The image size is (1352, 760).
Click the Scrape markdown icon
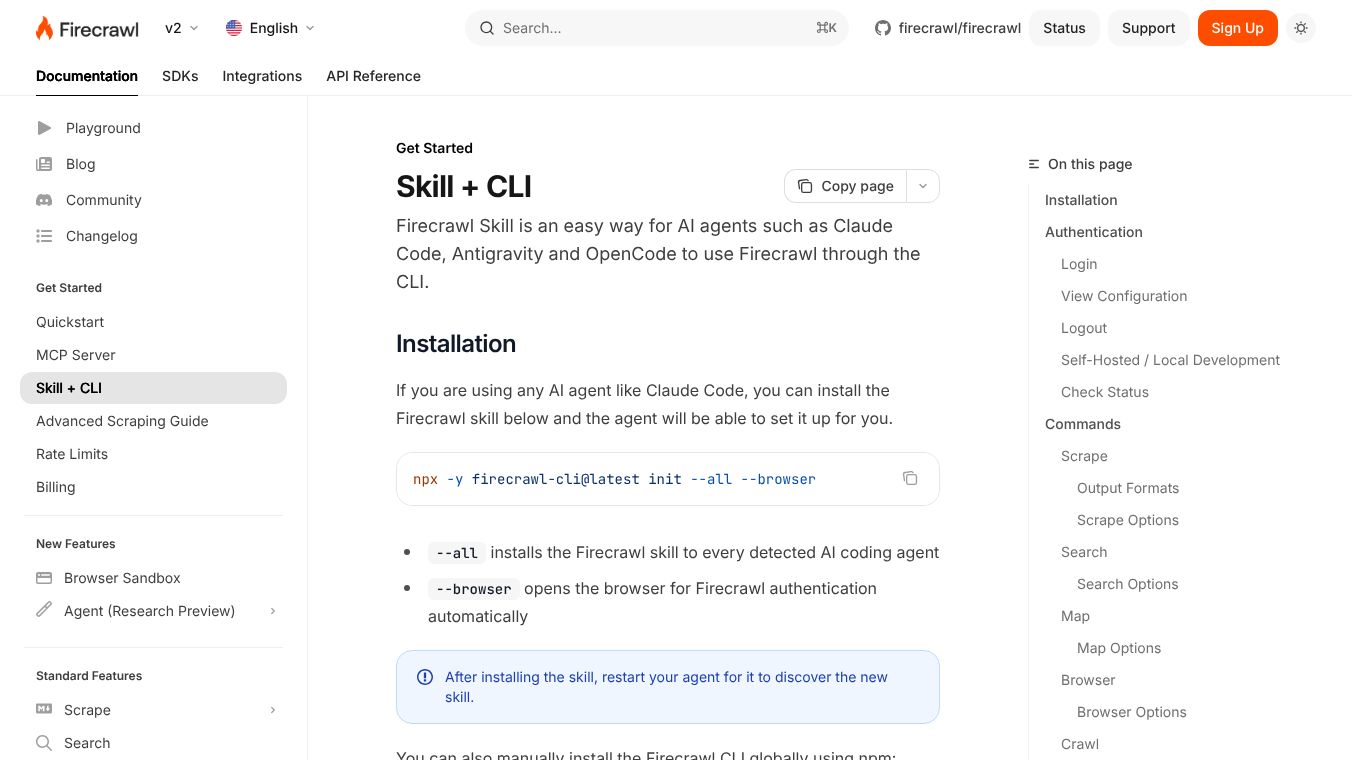pos(44,710)
